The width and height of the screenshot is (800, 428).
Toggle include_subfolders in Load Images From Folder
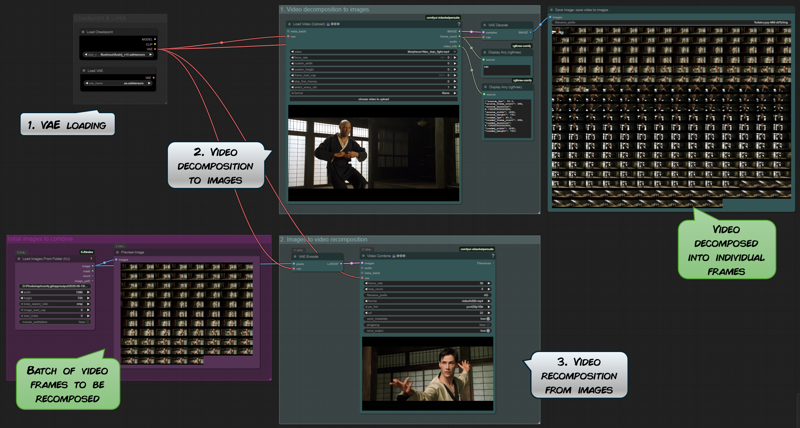(87, 322)
